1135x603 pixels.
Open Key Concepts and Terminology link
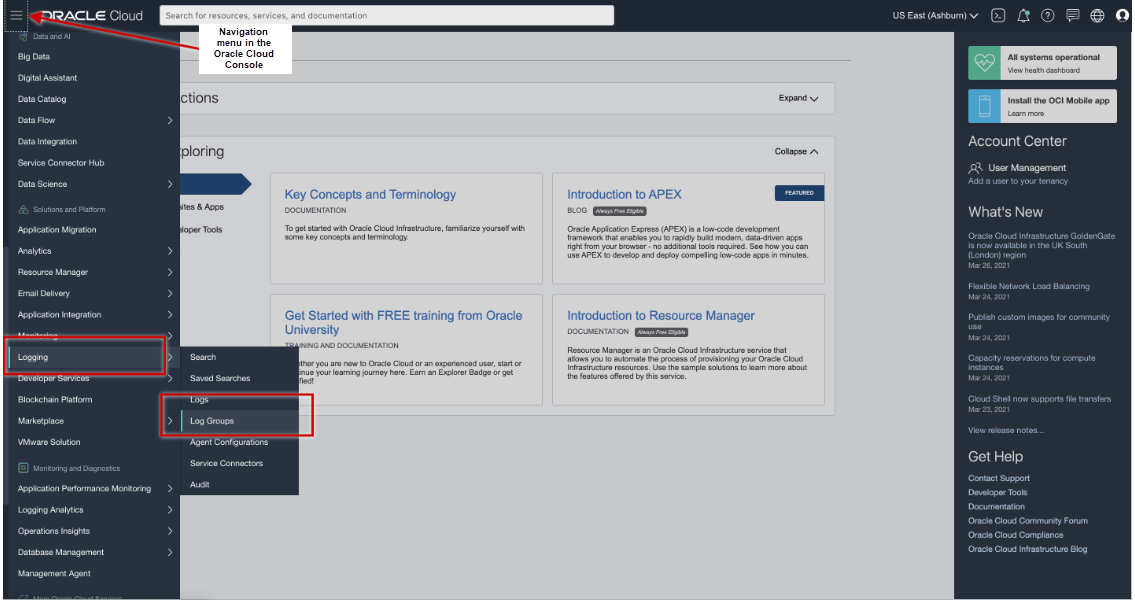(371, 194)
